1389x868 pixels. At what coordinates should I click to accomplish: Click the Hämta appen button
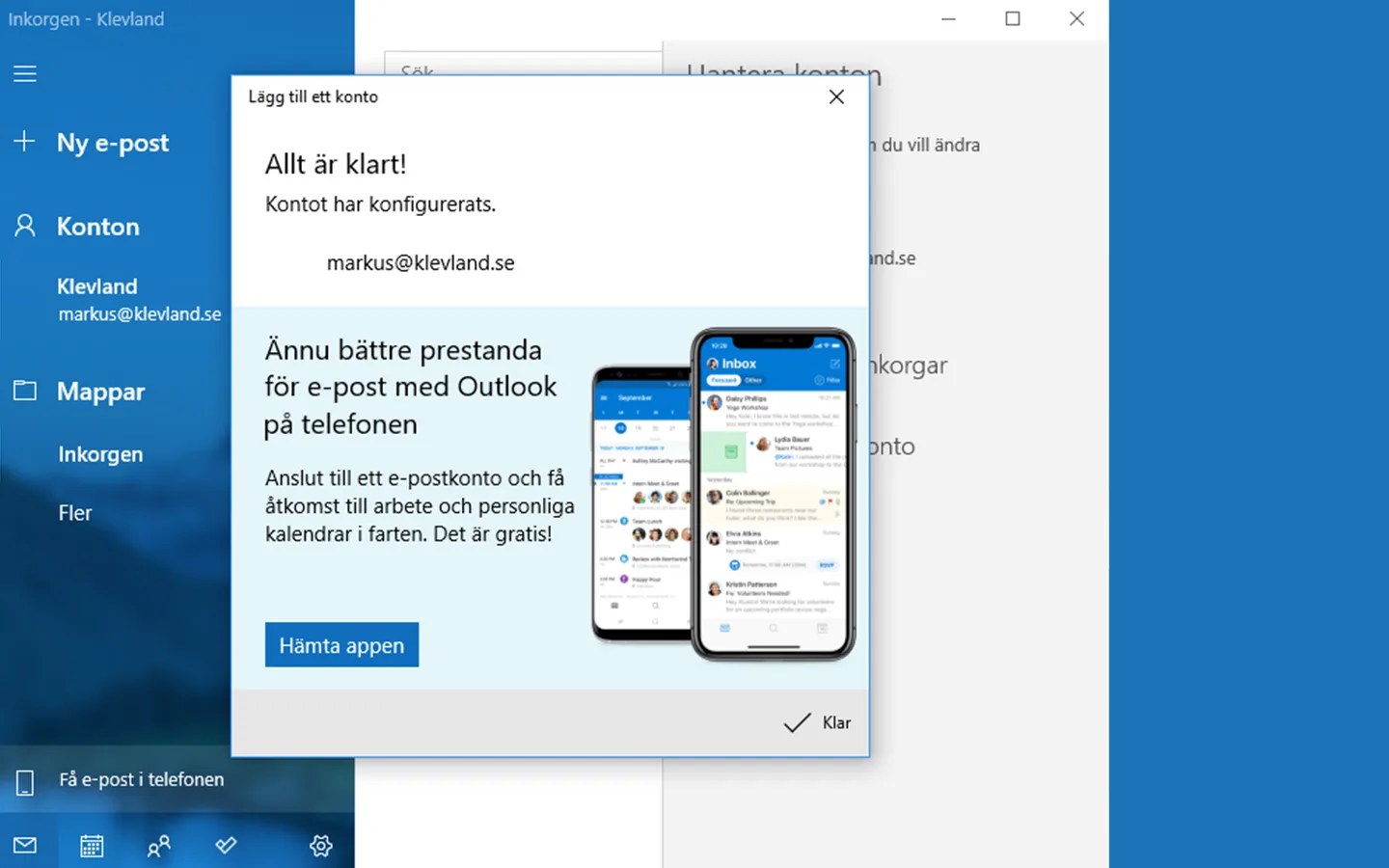tap(341, 644)
